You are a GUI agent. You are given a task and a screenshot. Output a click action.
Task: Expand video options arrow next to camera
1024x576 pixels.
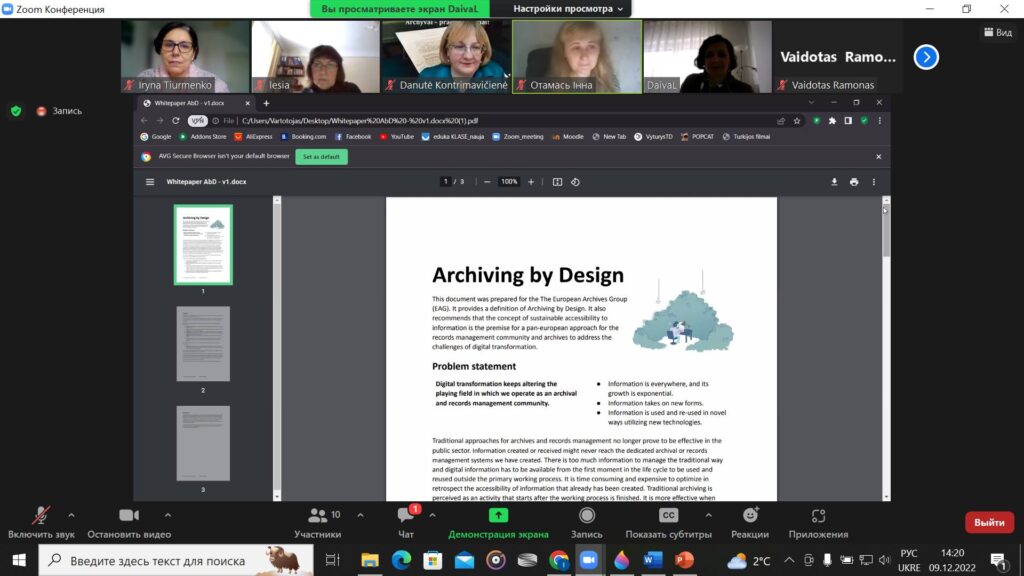(x=167, y=513)
